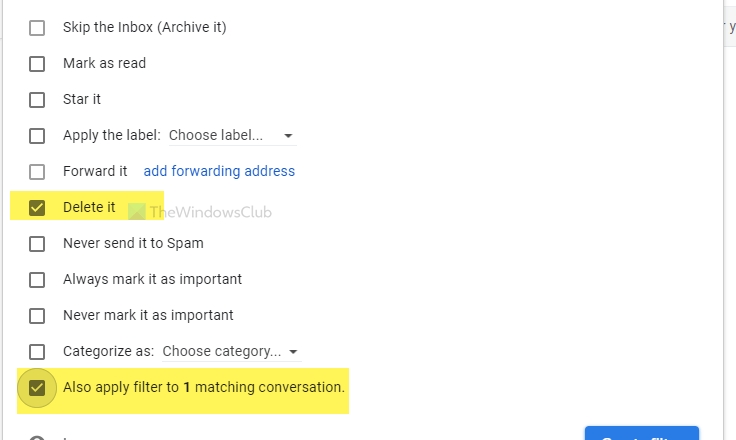Check the Apply the label checkbox
Image resolution: width=736 pixels, height=440 pixels.
click(37, 135)
